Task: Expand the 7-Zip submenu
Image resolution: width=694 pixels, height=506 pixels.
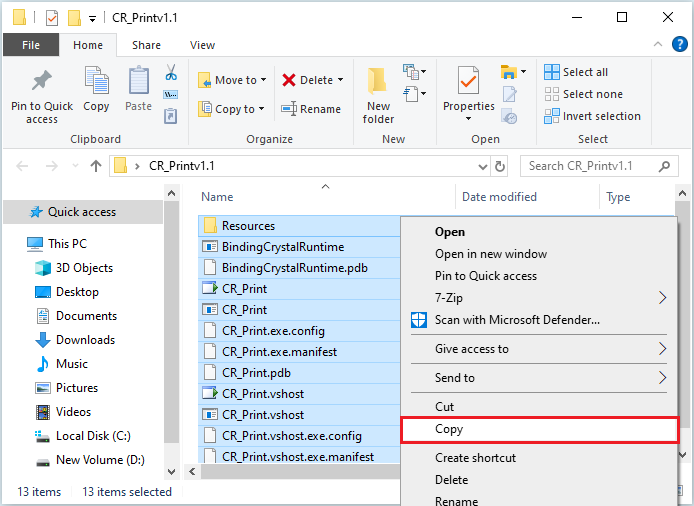Action: pyautogui.click(x=662, y=297)
